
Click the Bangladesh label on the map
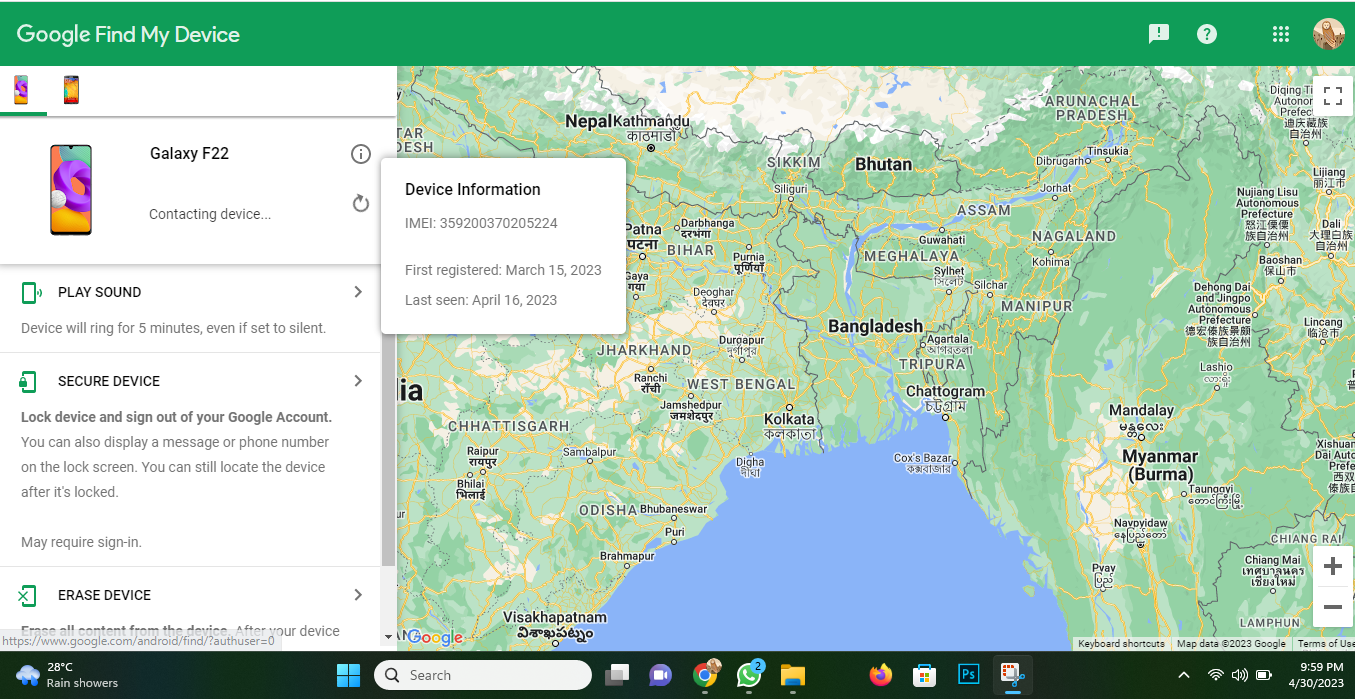point(875,326)
